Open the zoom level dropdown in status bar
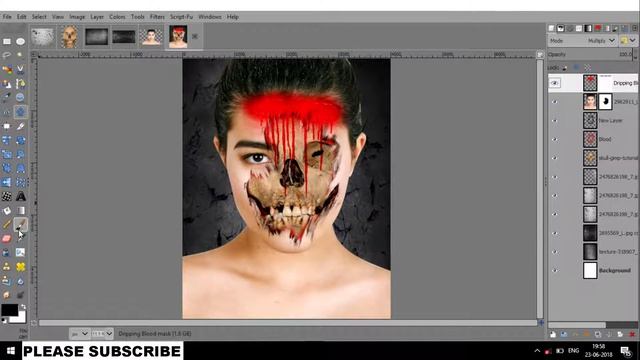640x360 pixels. click(x=102, y=334)
